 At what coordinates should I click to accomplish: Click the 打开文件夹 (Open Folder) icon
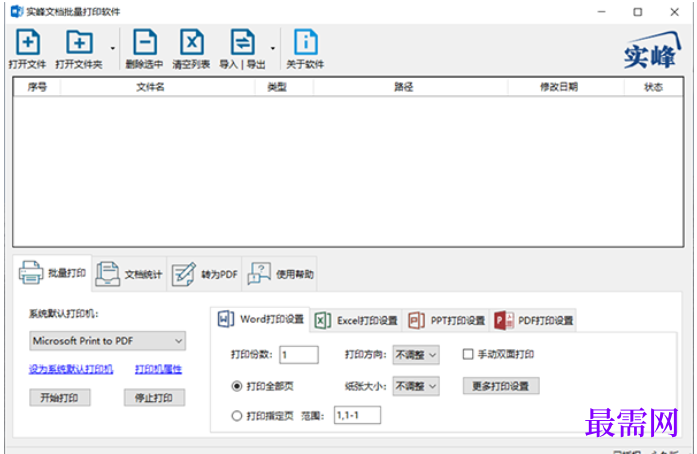tap(79, 43)
